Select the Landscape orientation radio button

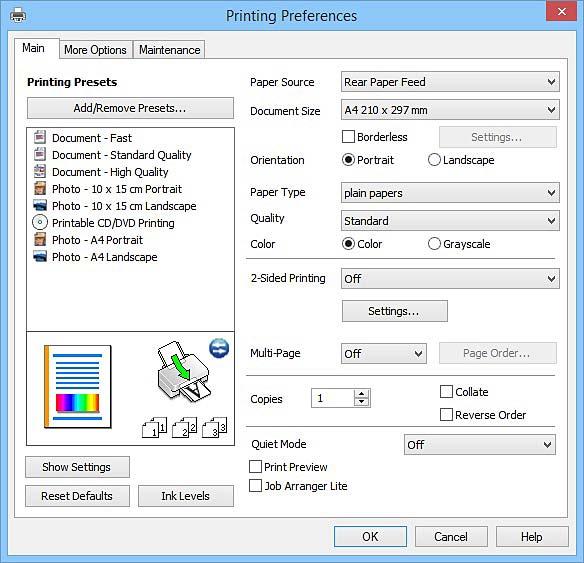[x=434, y=160]
